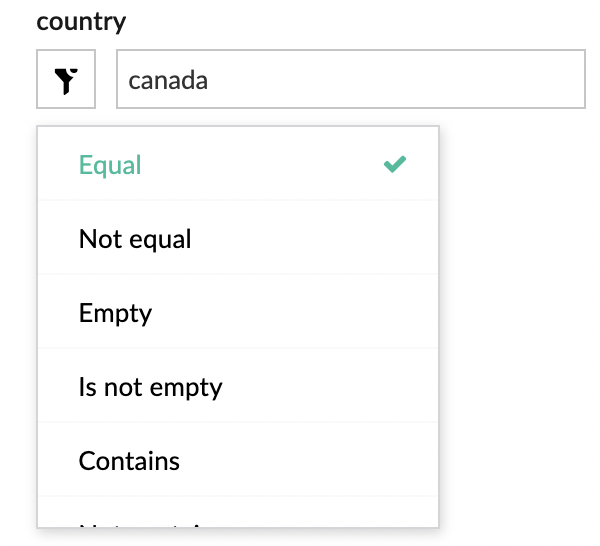Pick 'Is not empty' in the dropdown list
The image size is (600, 546).
pos(150,387)
